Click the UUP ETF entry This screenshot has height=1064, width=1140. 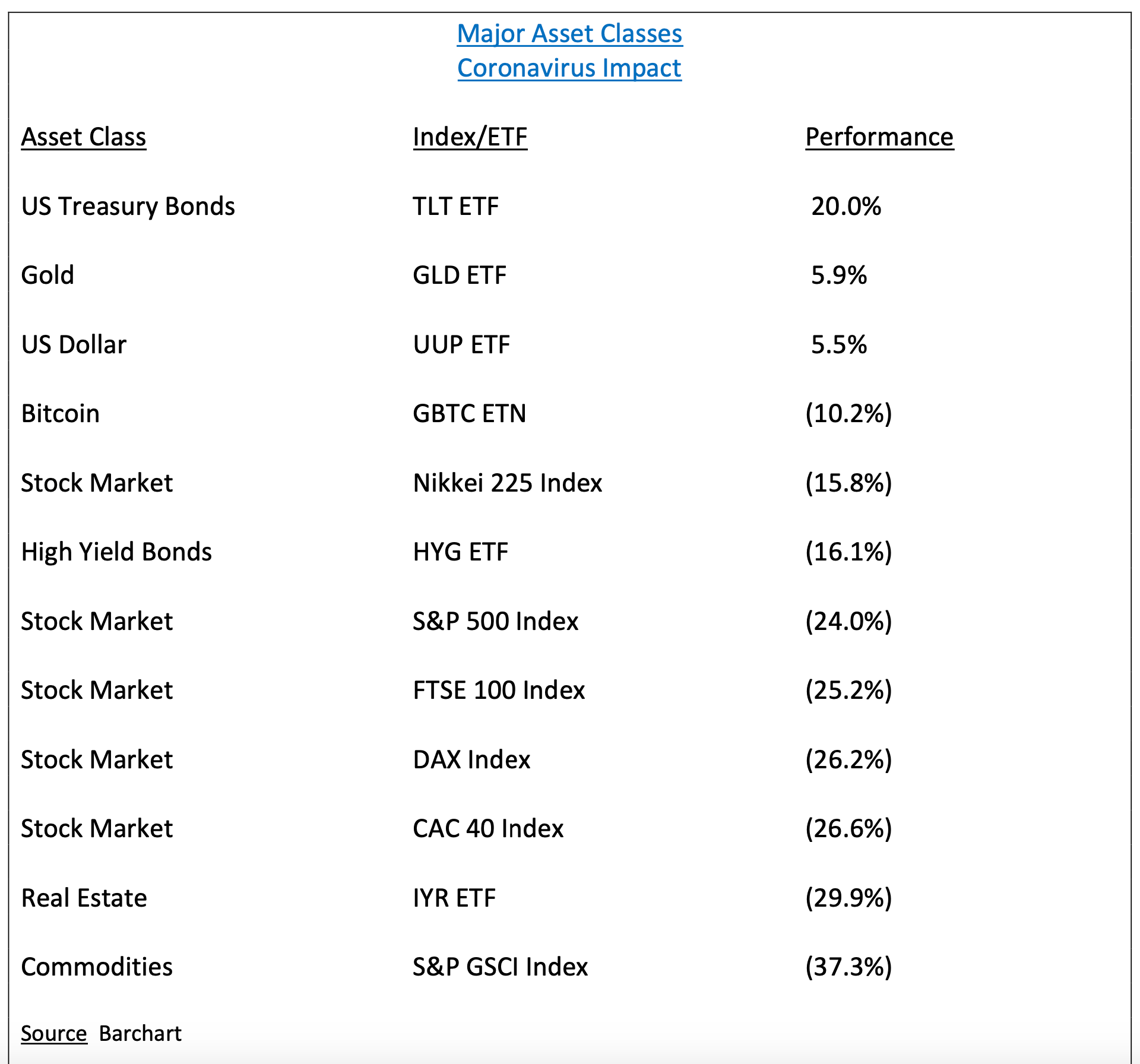pos(461,345)
